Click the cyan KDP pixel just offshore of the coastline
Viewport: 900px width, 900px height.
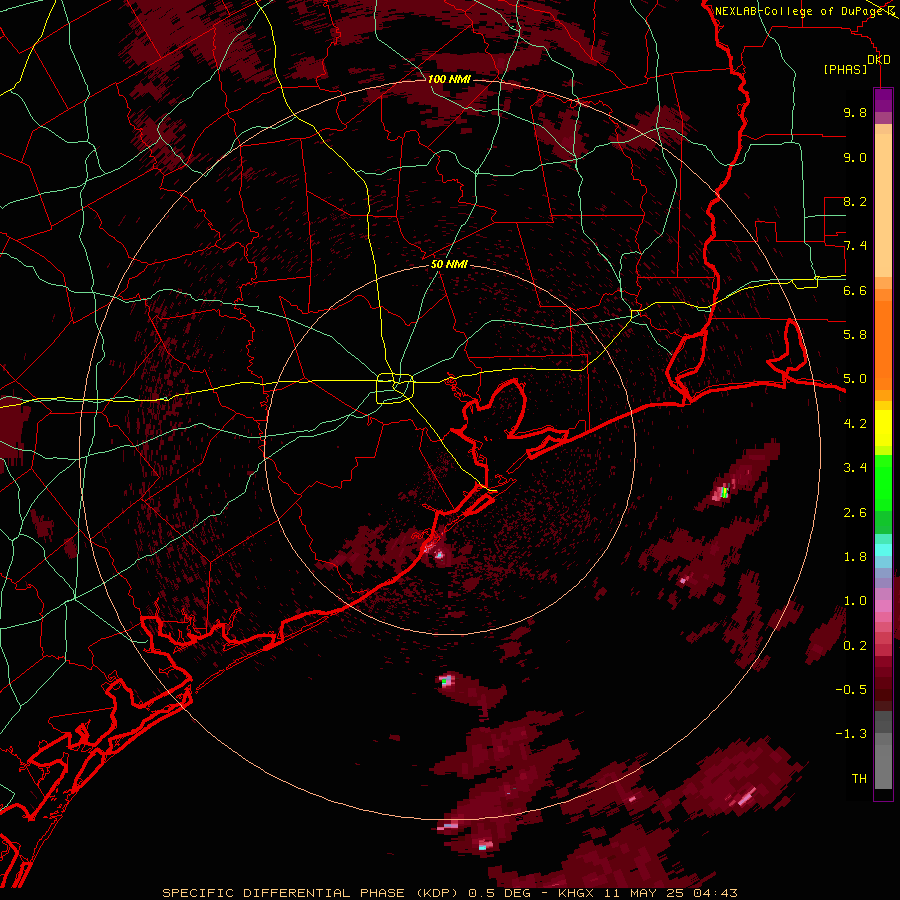click(x=440, y=555)
